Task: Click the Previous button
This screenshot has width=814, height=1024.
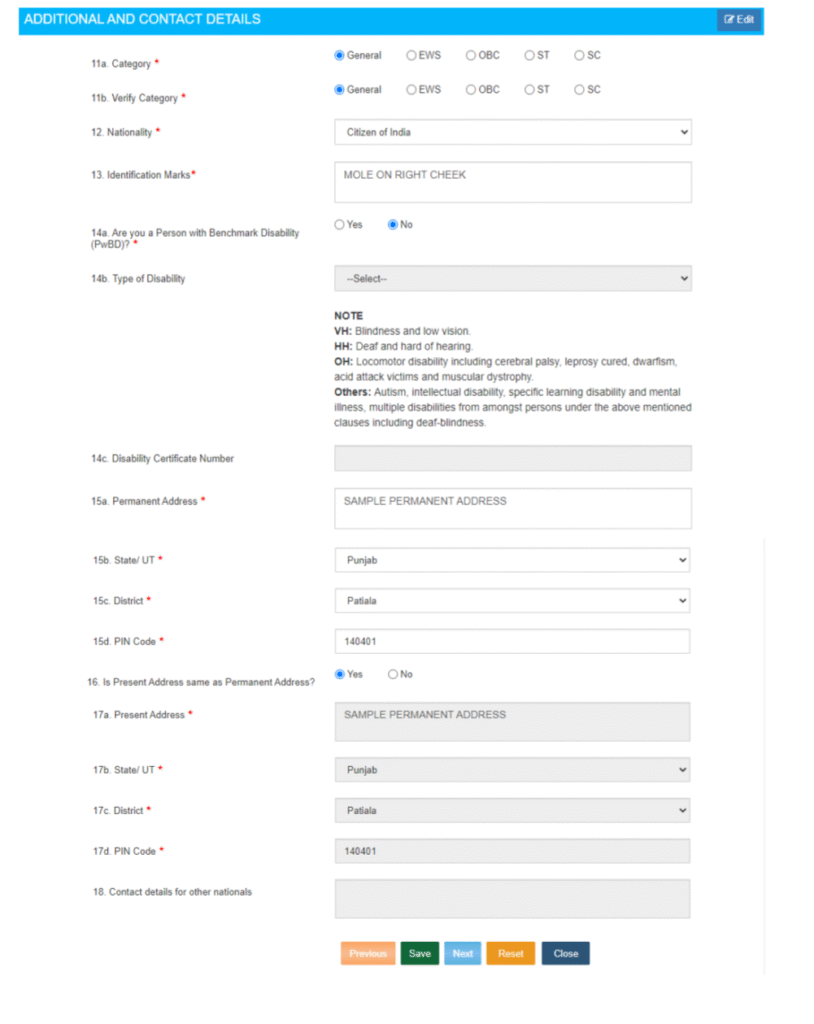Action: click(368, 954)
